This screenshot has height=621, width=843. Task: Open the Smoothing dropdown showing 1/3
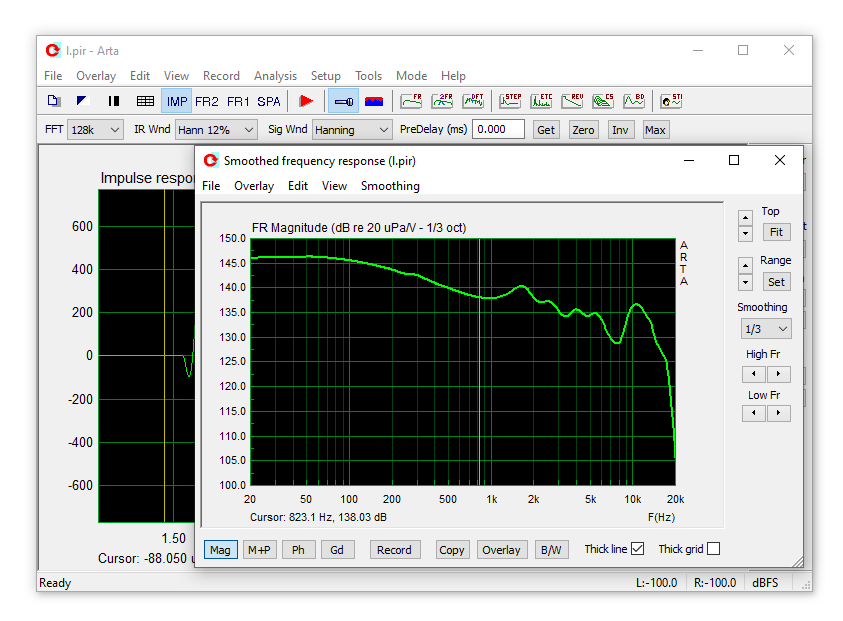coord(766,329)
